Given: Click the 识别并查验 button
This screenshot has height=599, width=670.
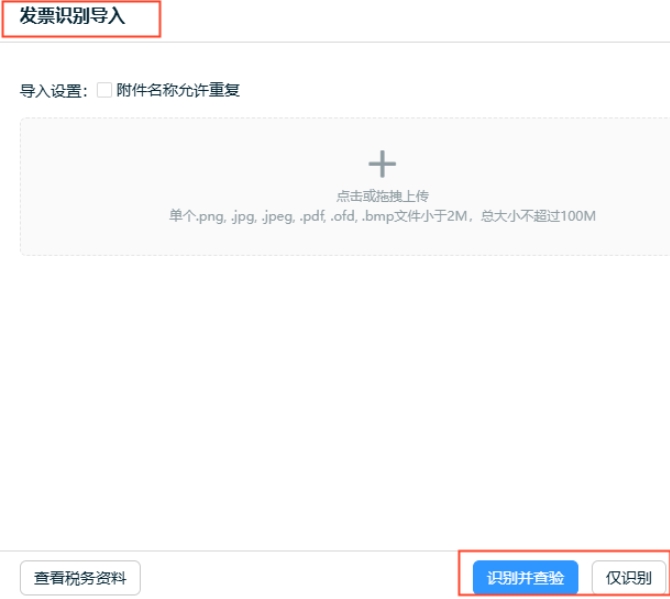Looking at the screenshot, I should point(525,578).
